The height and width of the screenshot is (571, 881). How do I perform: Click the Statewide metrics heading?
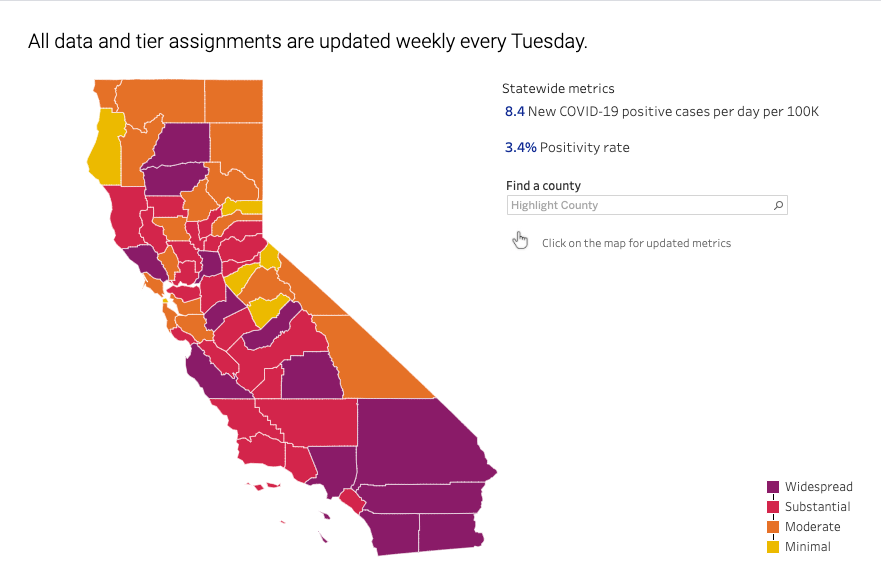560,89
